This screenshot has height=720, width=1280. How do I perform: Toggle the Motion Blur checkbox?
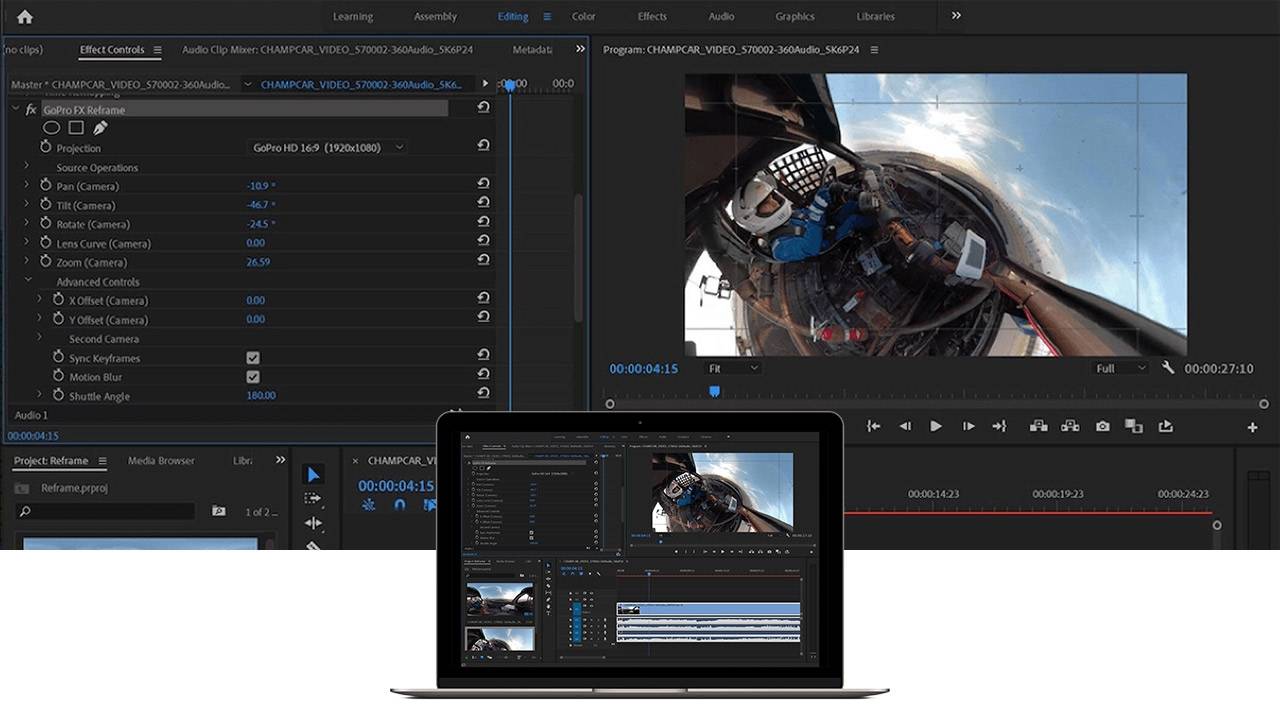pyautogui.click(x=253, y=377)
